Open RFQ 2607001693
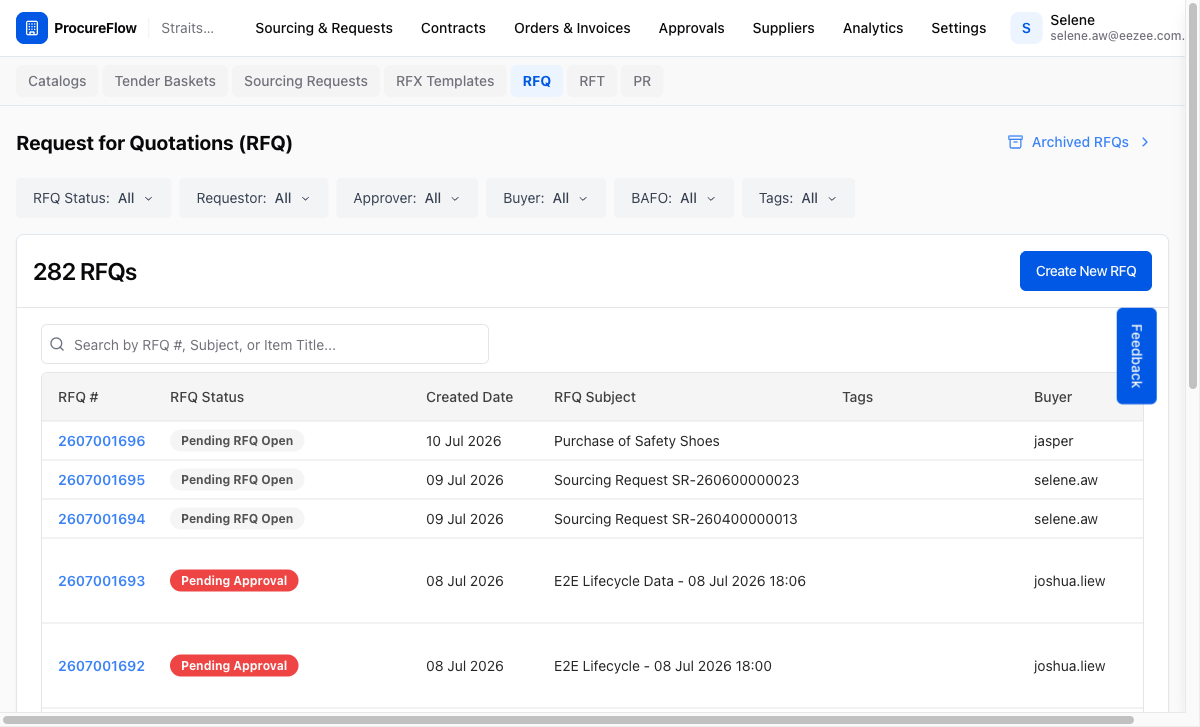Screen dimensions: 1200x727 coord(101,581)
